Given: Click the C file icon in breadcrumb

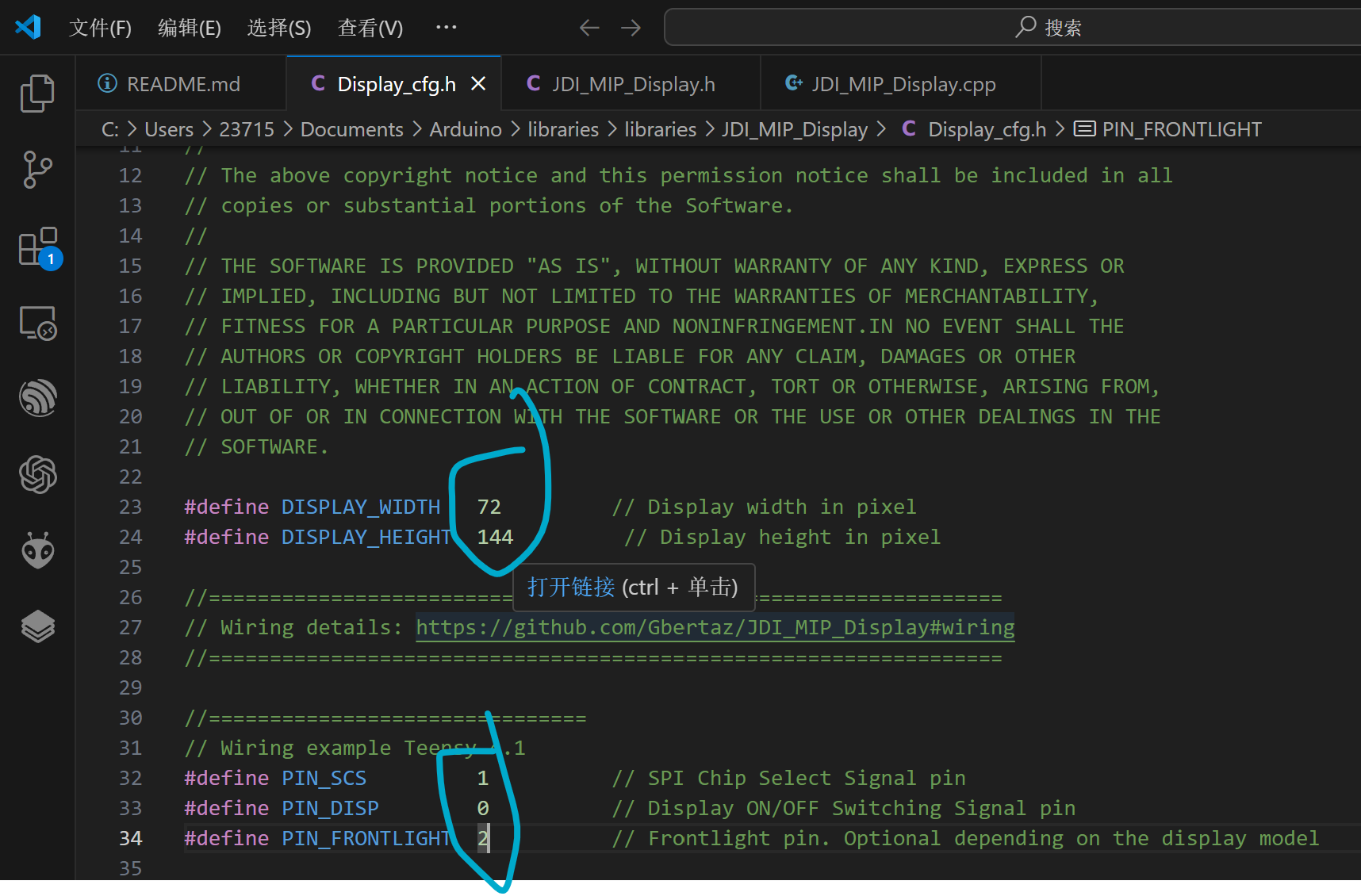Looking at the screenshot, I should click(x=909, y=128).
